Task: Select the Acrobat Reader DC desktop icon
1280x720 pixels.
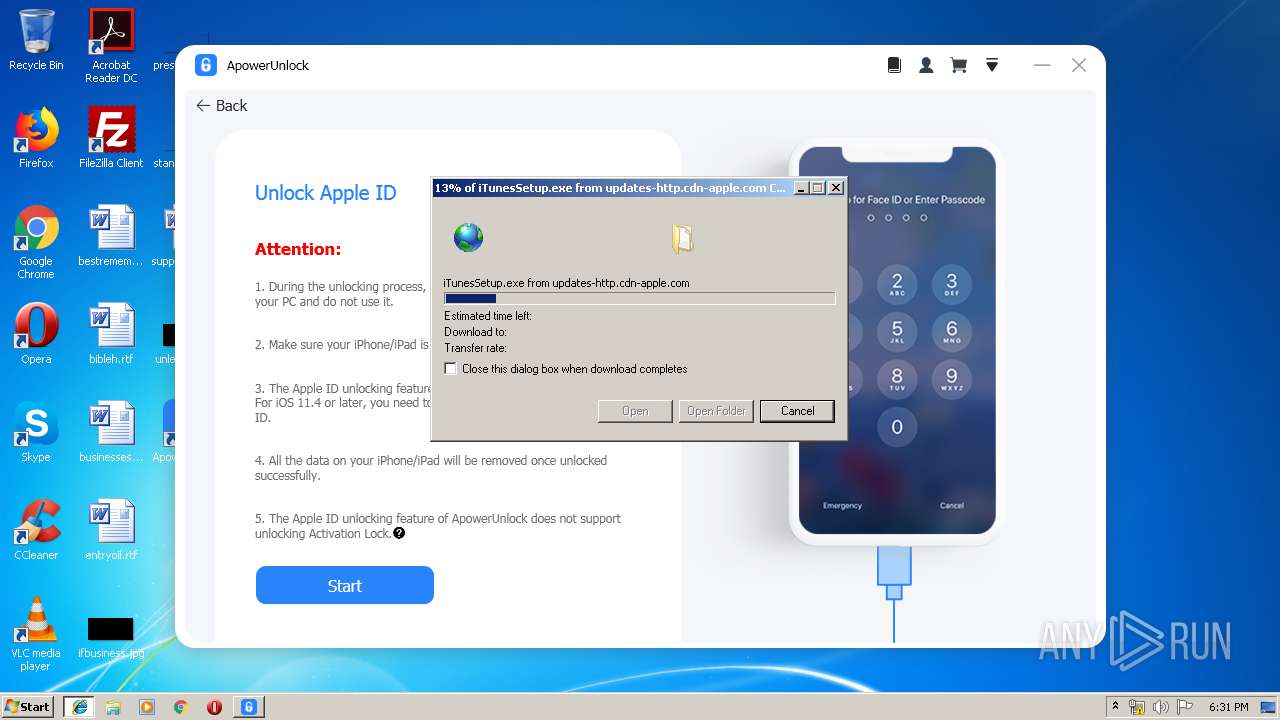Action: pos(111,46)
